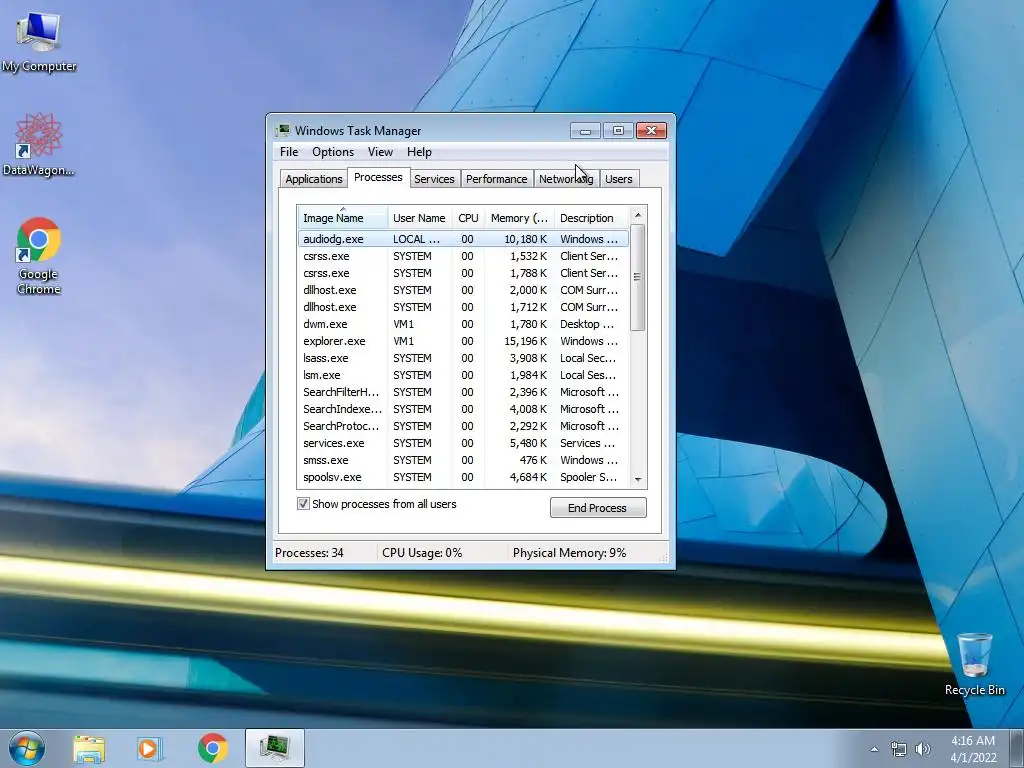This screenshot has width=1024, height=768.
Task: Sort processes by Memory column
Action: pyautogui.click(x=519, y=217)
